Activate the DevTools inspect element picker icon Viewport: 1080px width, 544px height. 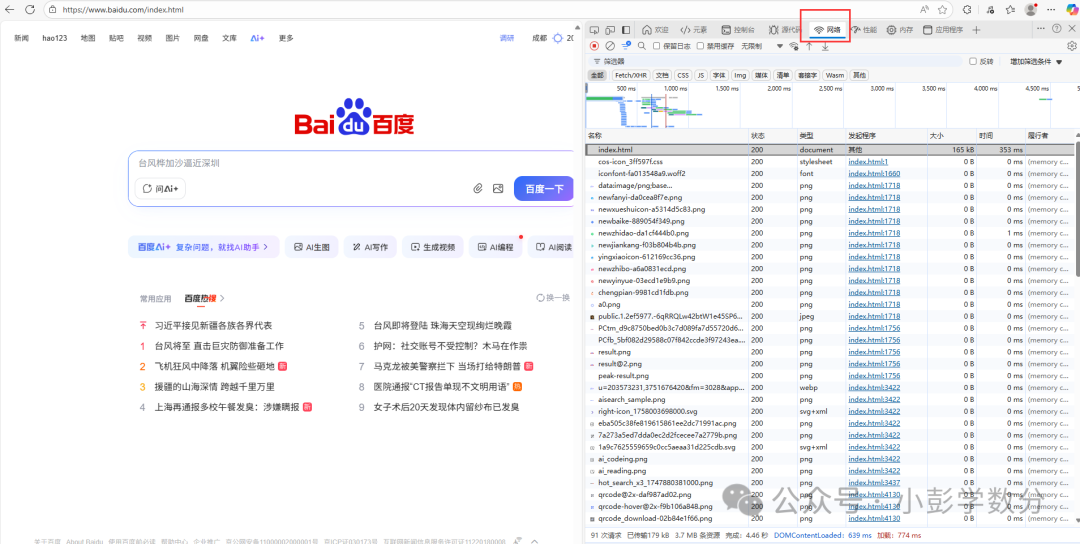pos(594,30)
